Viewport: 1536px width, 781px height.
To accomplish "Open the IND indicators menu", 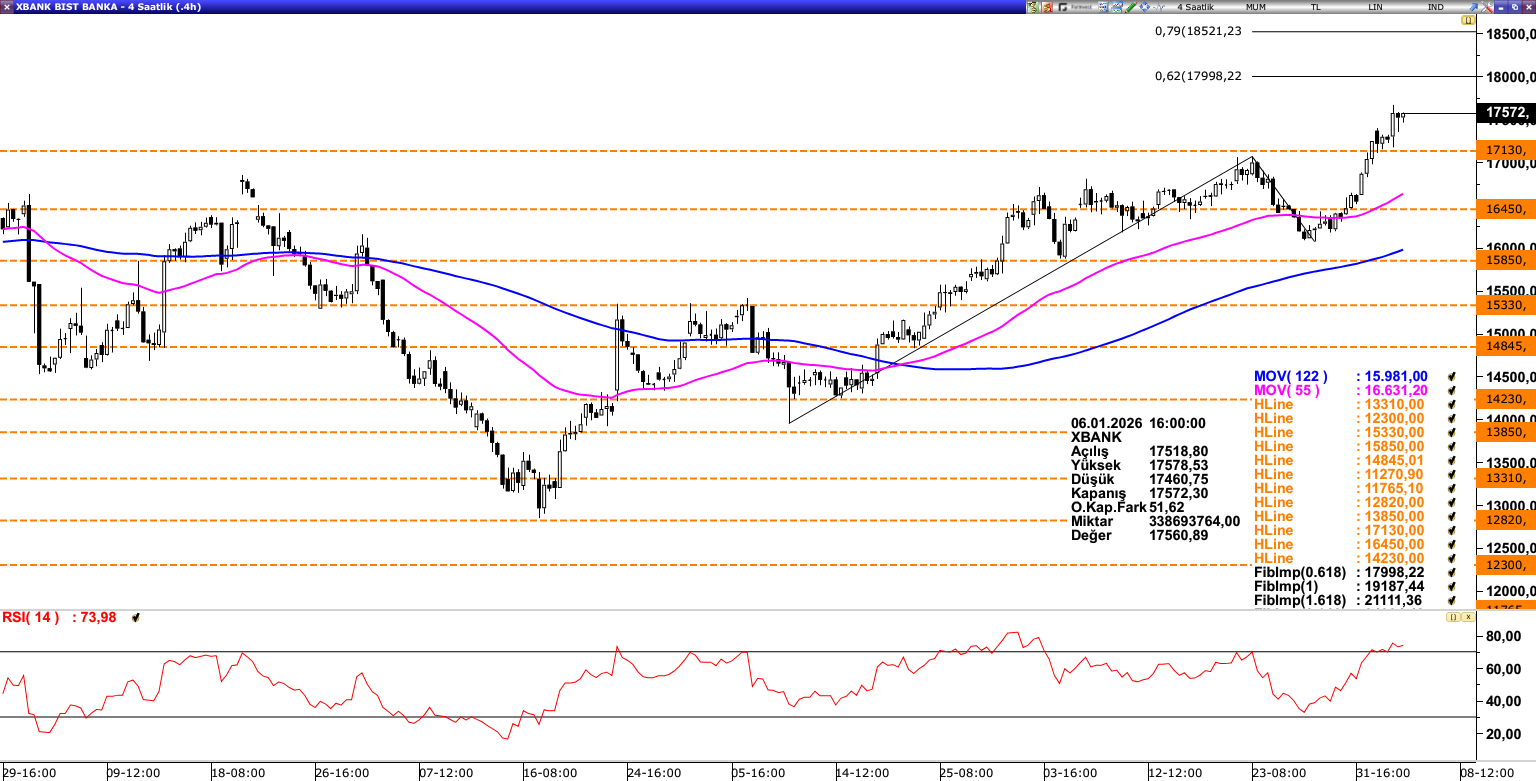I will tap(1435, 7).
